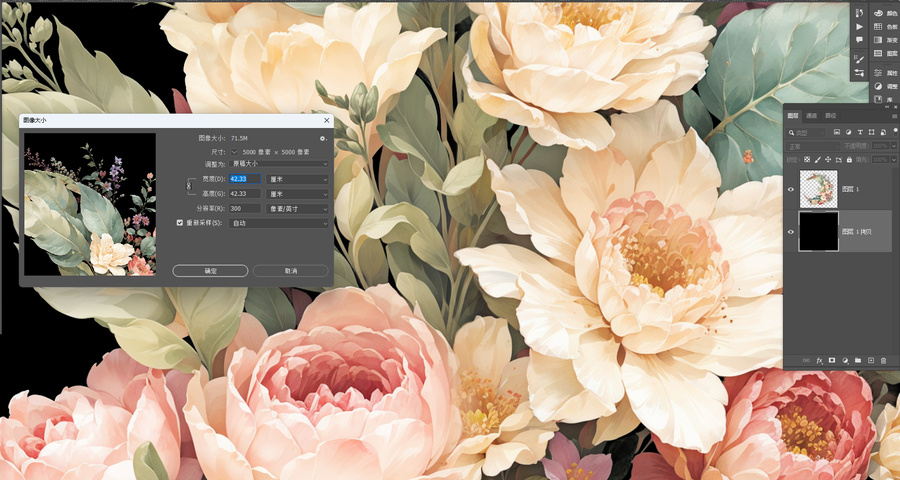Open Layers panel flyout menu
900x480 pixels.
click(x=894, y=116)
